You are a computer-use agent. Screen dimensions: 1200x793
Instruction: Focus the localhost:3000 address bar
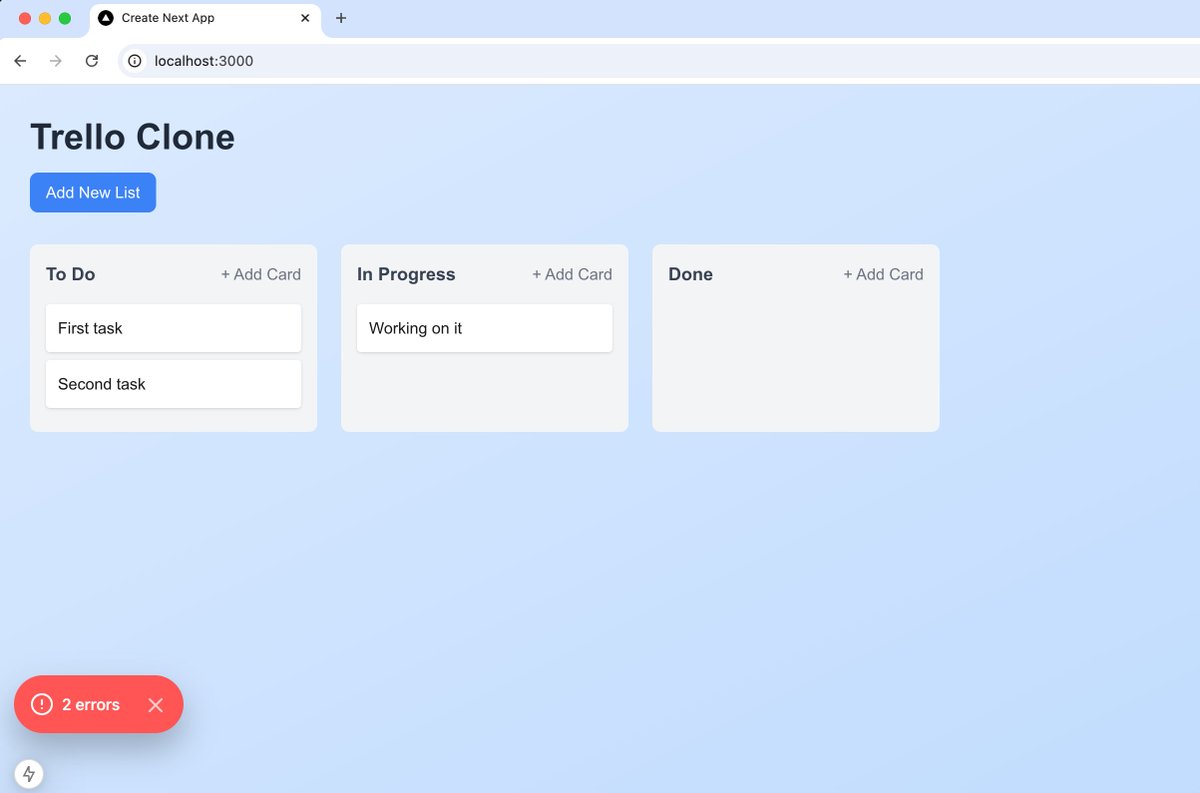[x=660, y=61]
